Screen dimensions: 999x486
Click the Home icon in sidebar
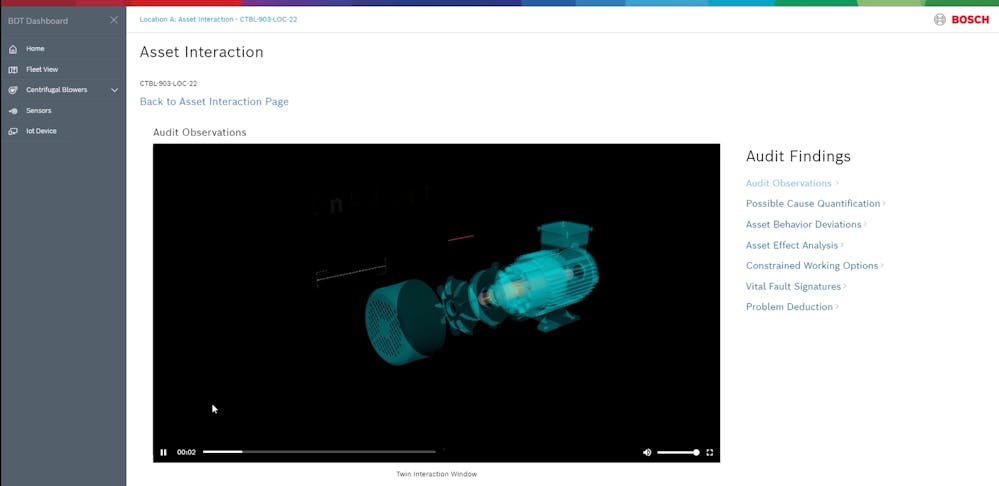[x=13, y=49]
